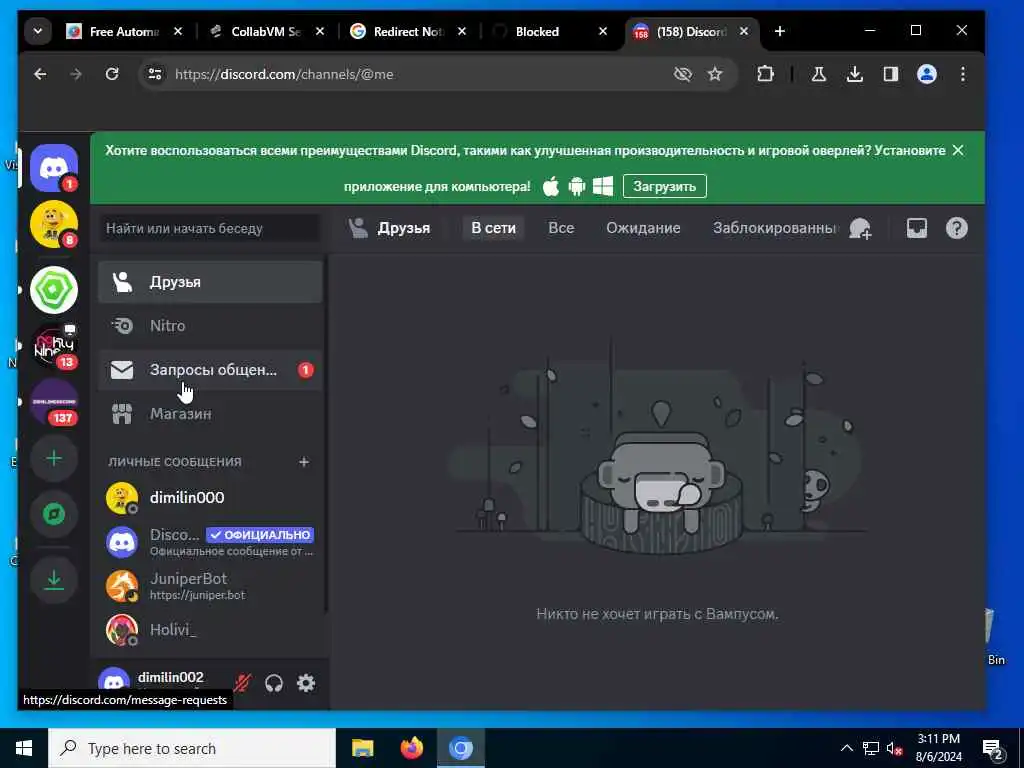Image resolution: width=1024 pixels, height=768 pixels.
Task: Open direct message with dimilin000
Action: (x=210, y=498)
